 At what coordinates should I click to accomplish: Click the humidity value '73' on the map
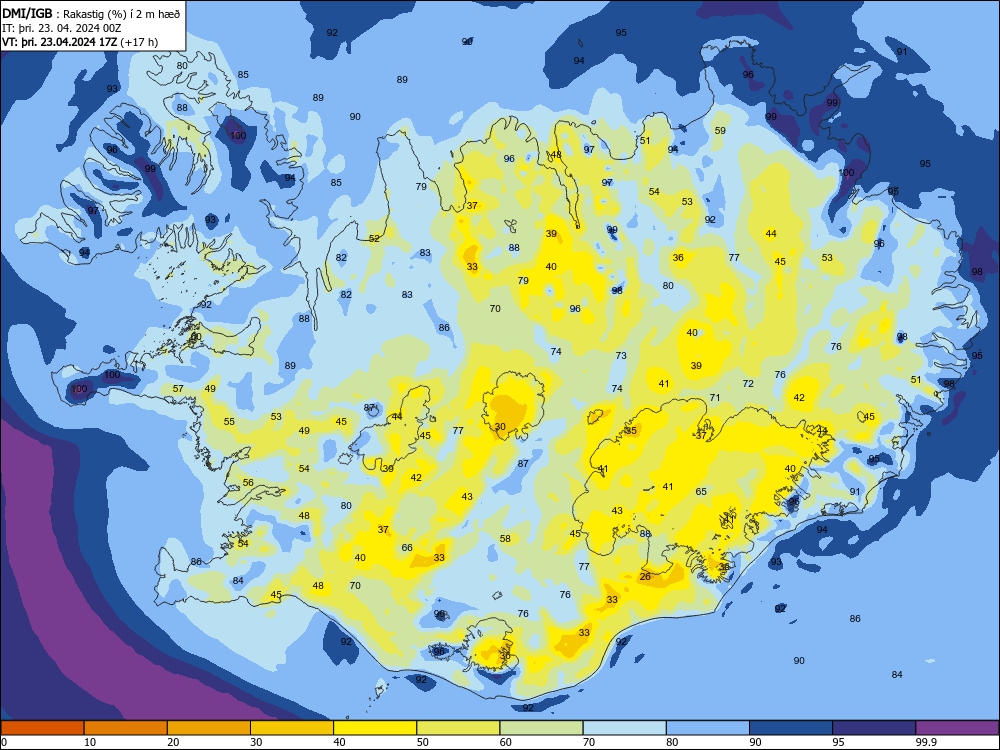[x=621, y=356]
